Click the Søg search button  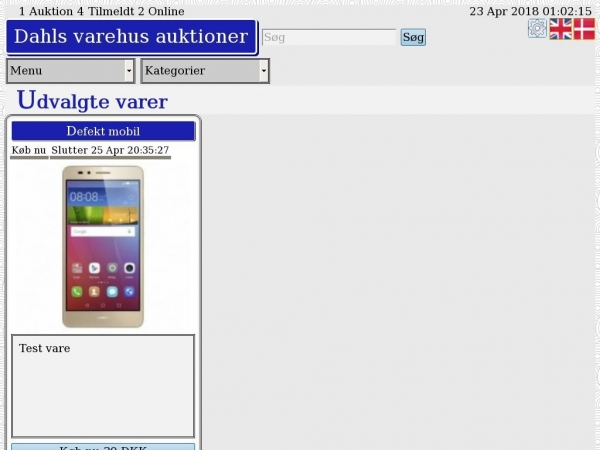pyautogui.click(x=413, y=37)
